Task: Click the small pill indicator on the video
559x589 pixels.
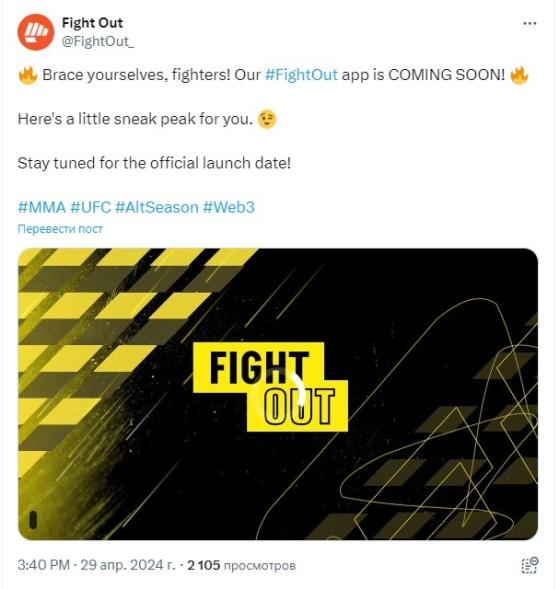Action: click(x=33, y=520)
